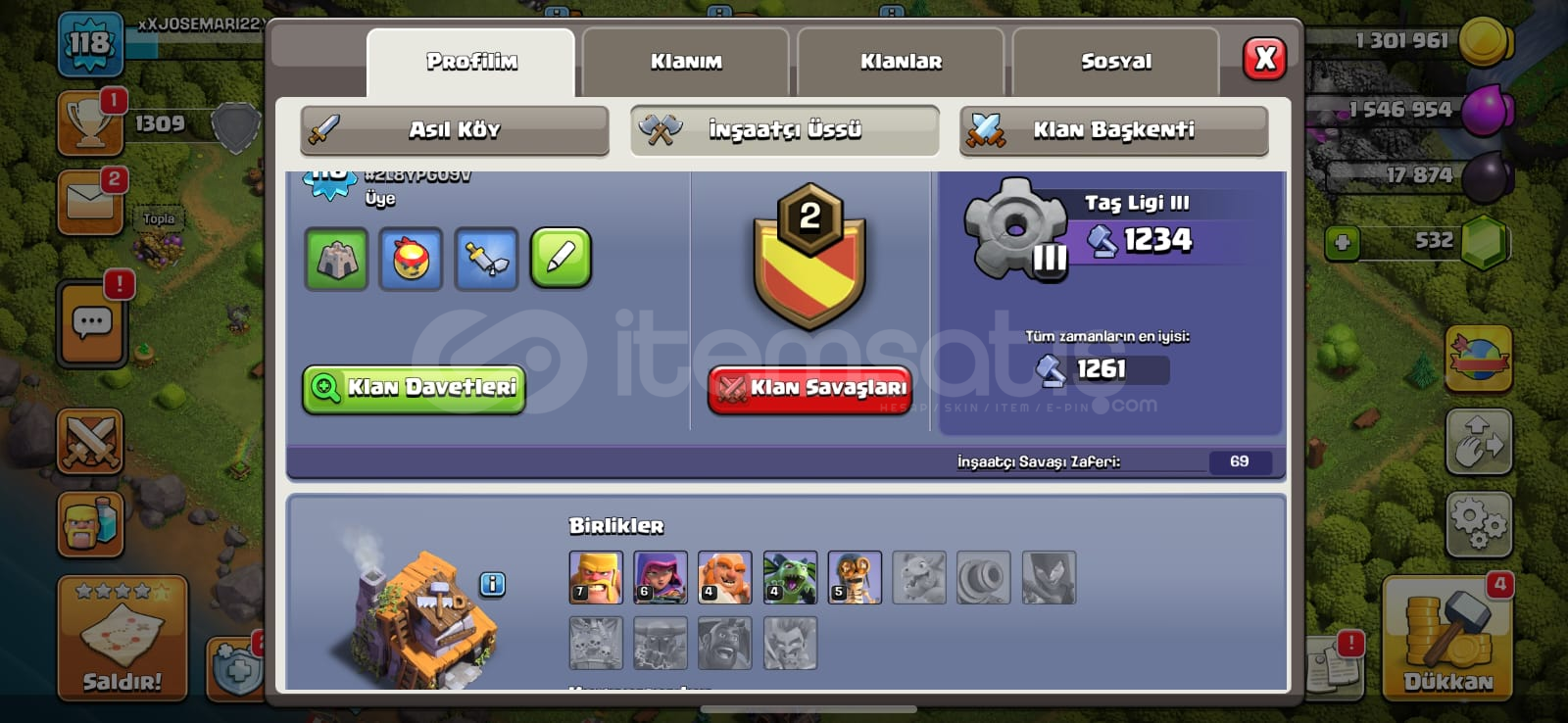
Task: Open the chat speech bubble
Action: tap(92, 323)
